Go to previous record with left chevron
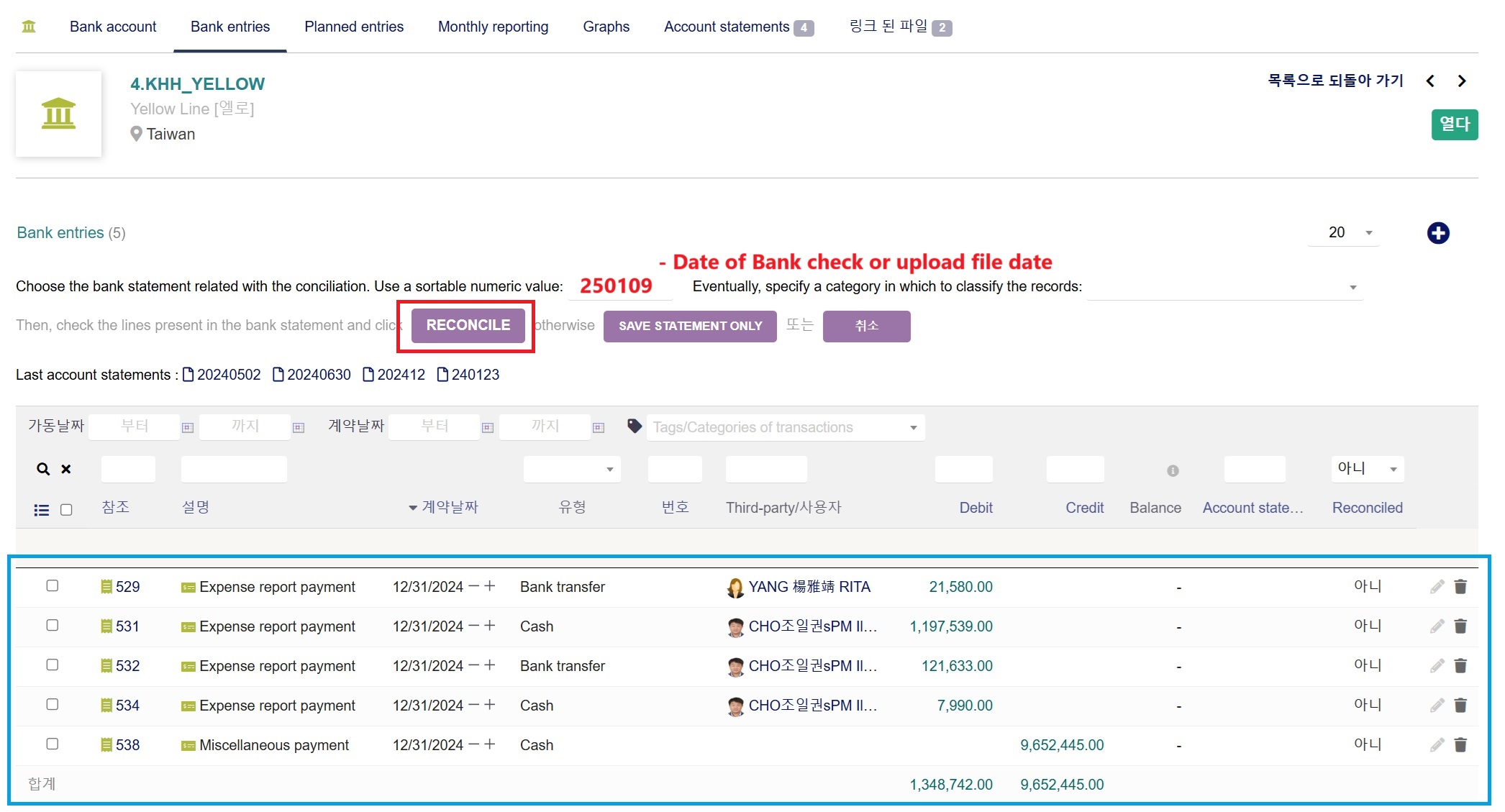Image resolution: width=1505 pixels, height=812 pixels. tap(1430, 81)
